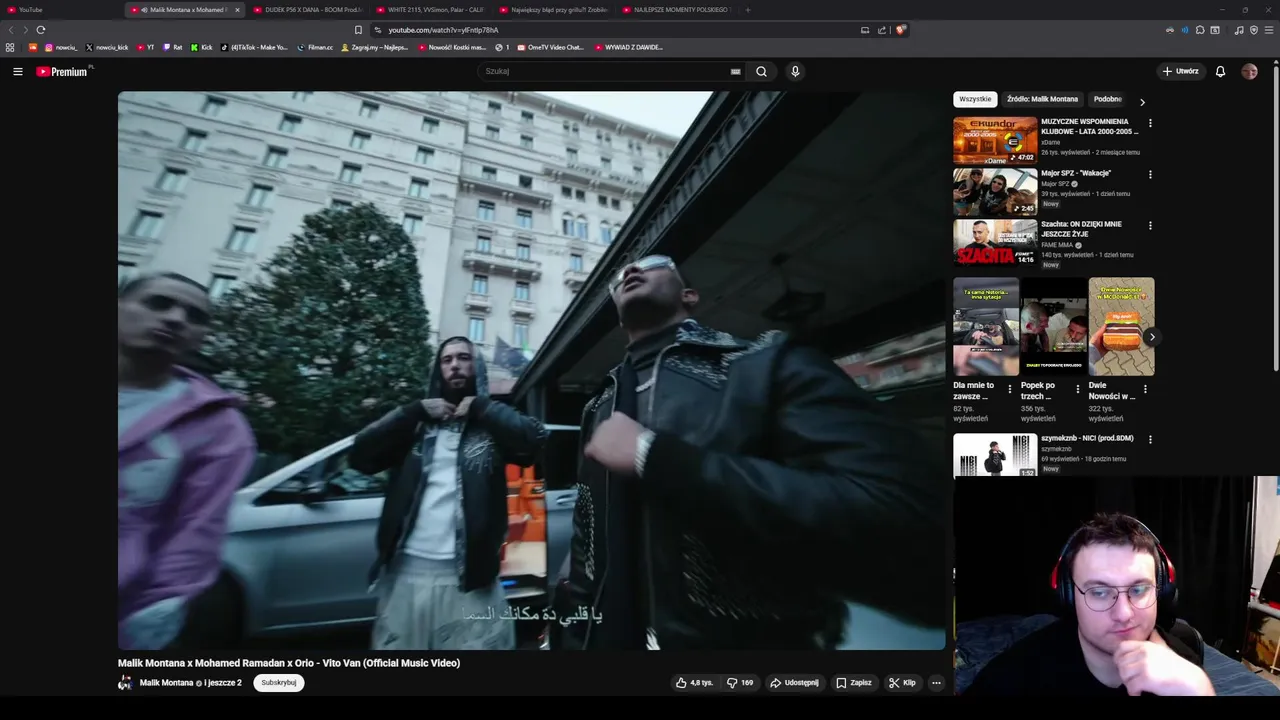Viewport: 1280px width, 720px height.
Task: Select the Źródło: Malik Montana filter chip
Action: 1042,99
